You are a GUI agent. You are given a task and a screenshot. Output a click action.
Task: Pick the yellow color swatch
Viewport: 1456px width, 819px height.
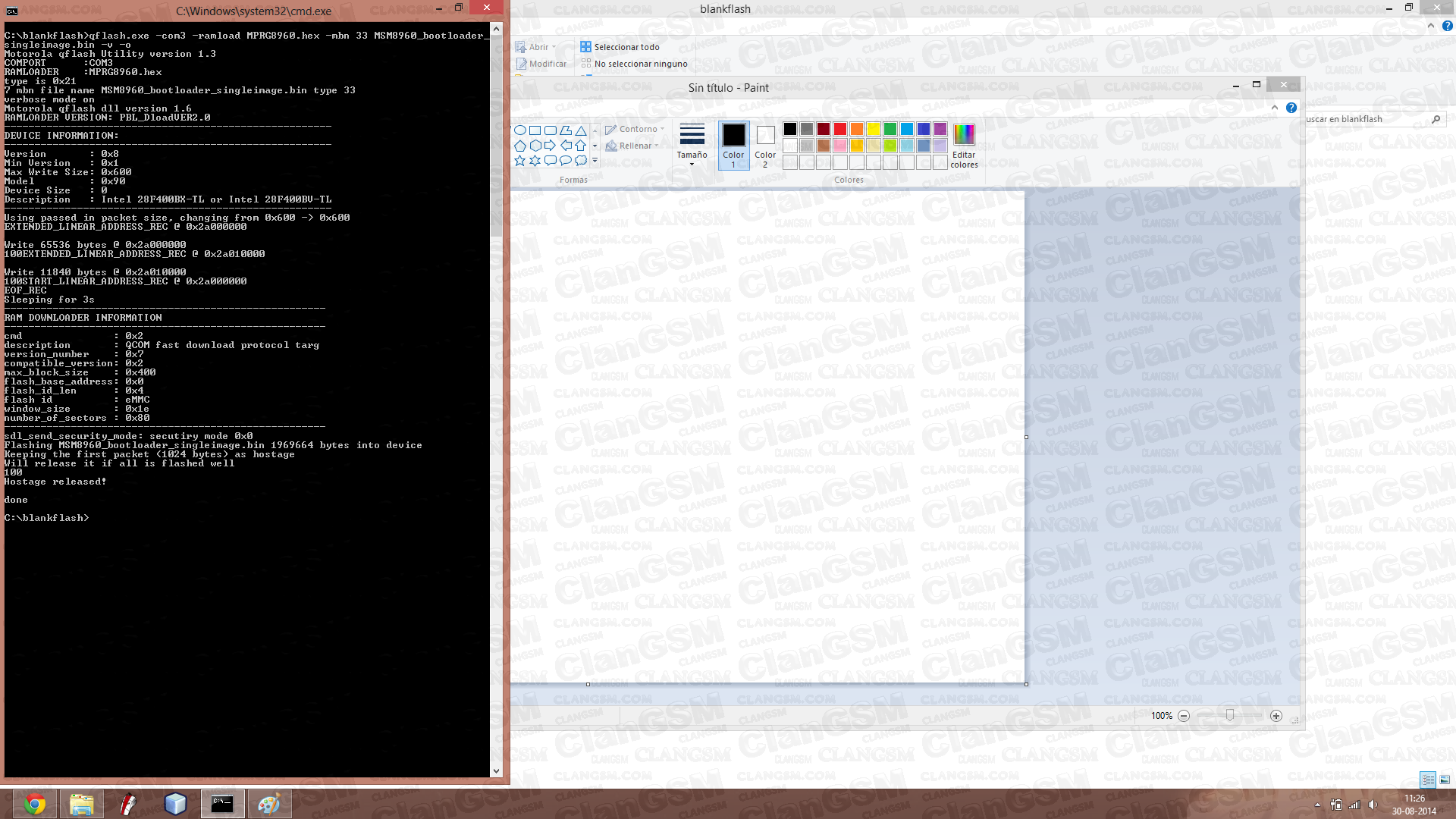(874, 129)
